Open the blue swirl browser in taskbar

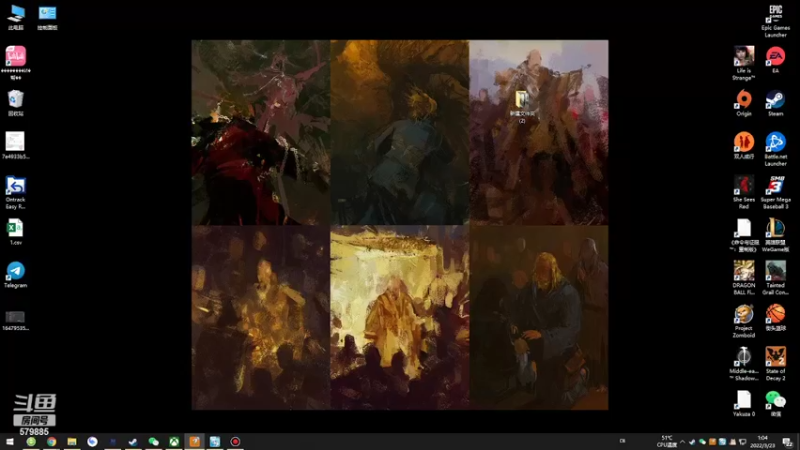(x=92, y=441)
